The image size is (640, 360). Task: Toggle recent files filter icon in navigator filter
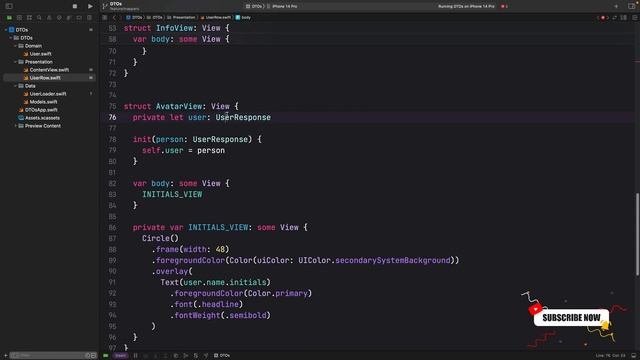87,356
